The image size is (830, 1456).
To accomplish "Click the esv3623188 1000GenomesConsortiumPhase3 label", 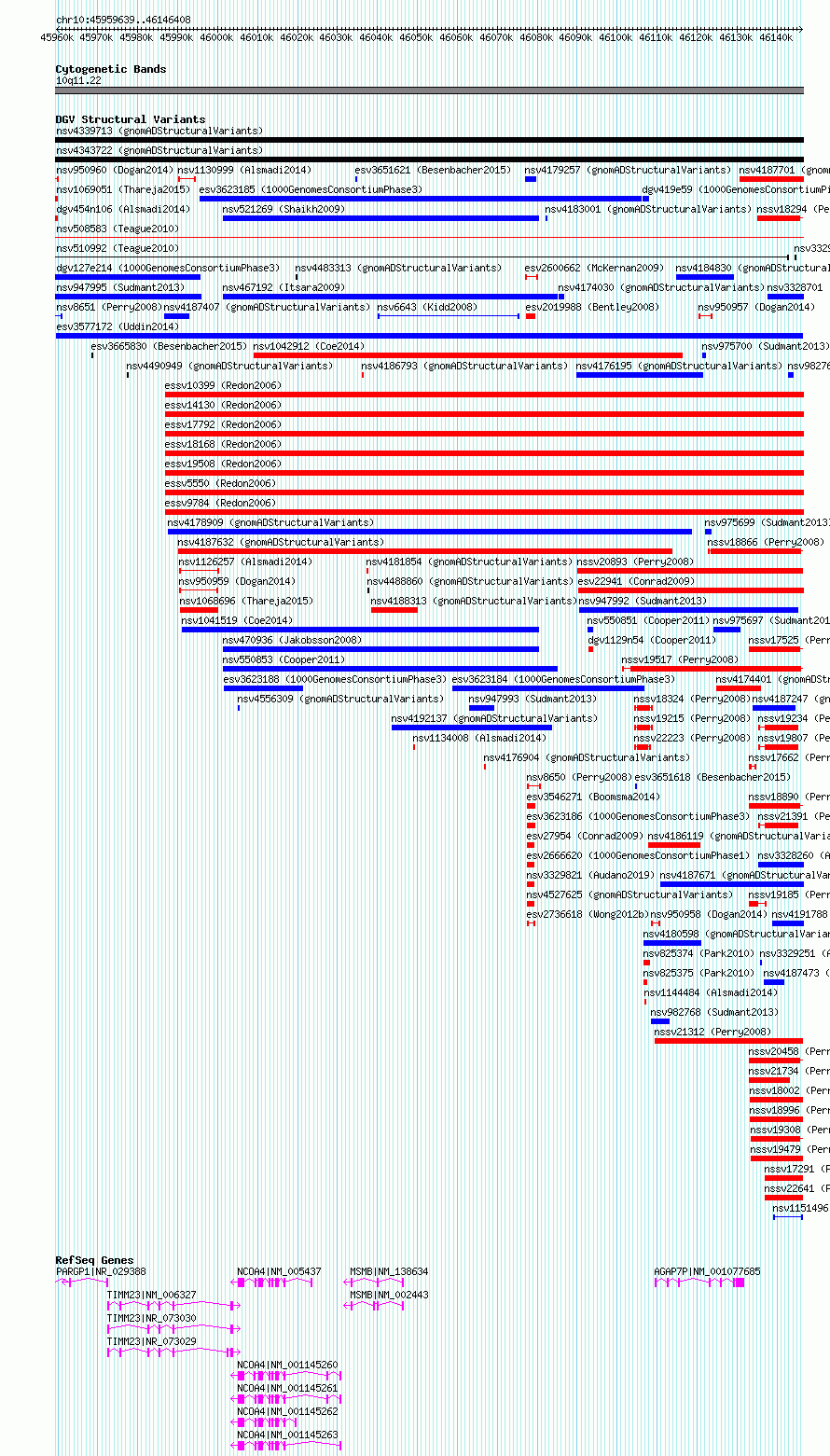I will click(335, 679).
